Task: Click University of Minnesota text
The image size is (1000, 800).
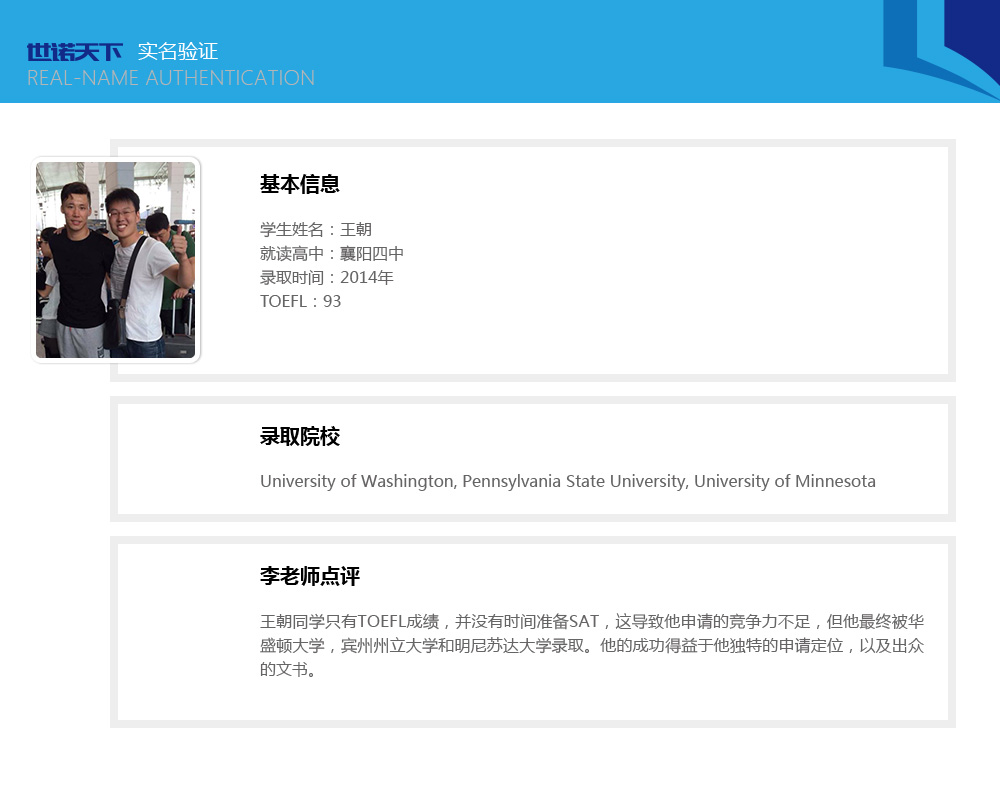Action: [x=784, y=482]
